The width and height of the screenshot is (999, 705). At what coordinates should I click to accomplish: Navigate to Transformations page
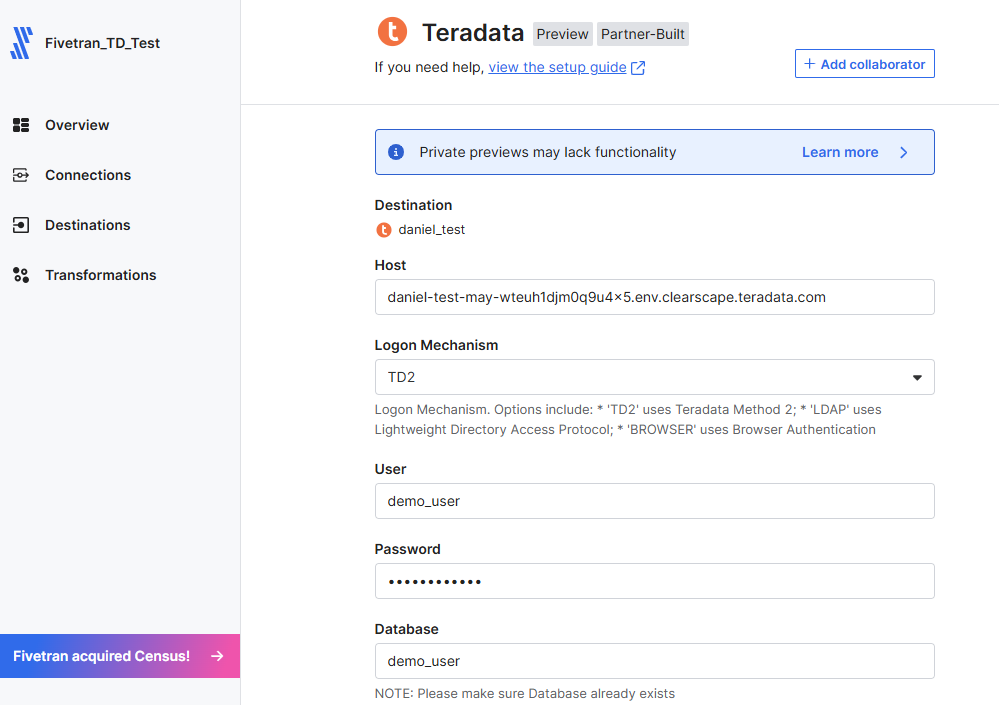pos(100,275)
